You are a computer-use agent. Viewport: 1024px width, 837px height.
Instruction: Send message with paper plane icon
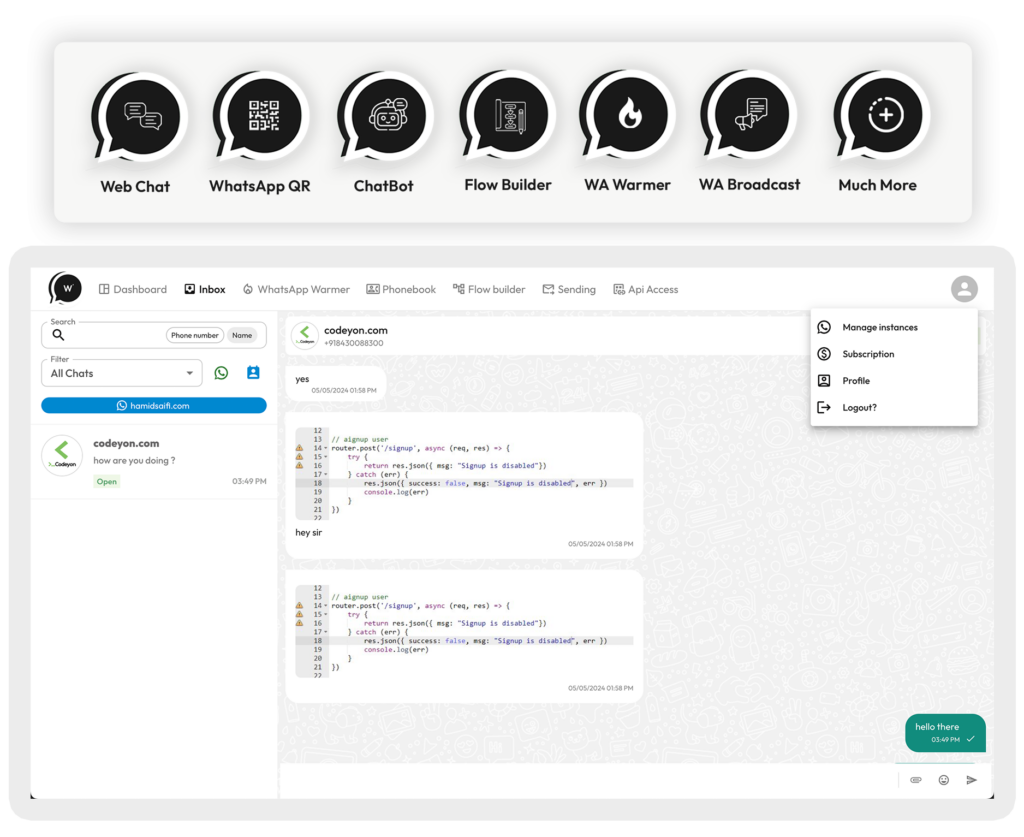pos(971,780)
